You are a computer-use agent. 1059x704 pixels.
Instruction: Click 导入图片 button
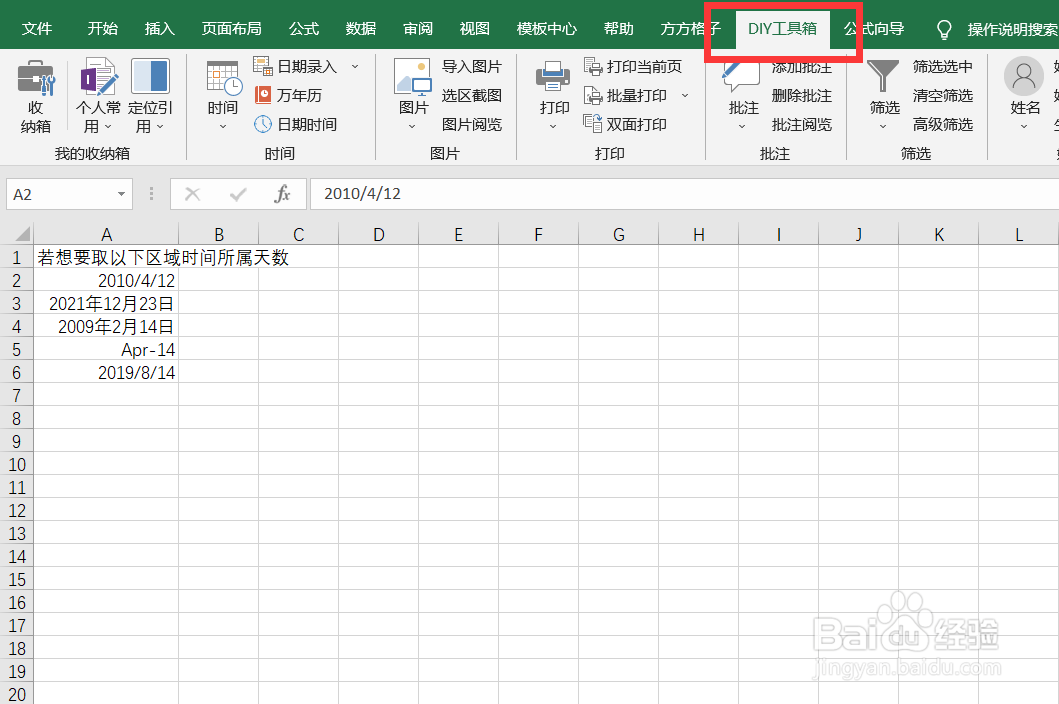471,66
